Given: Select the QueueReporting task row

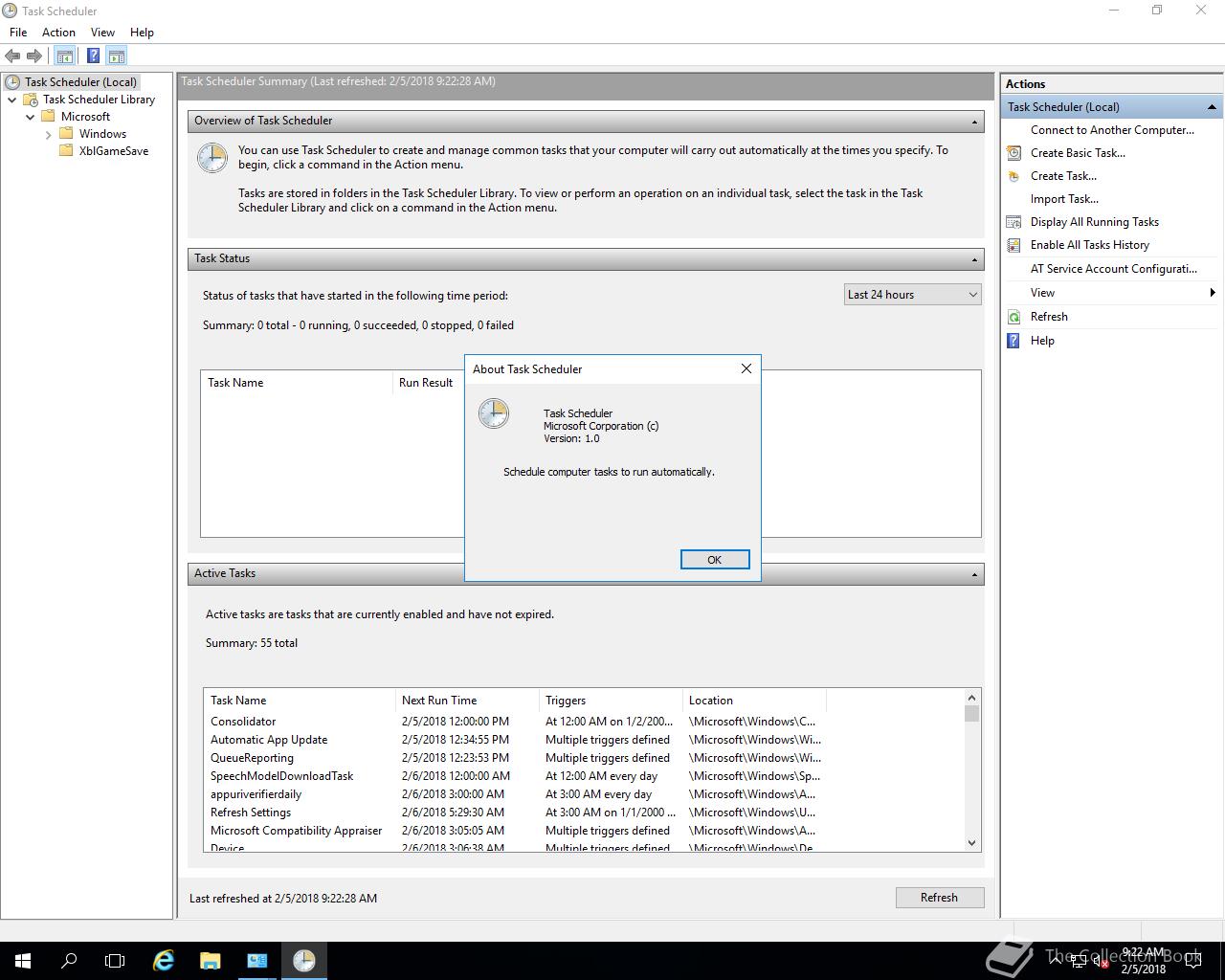Looking at the screenshot, I should (513, 758).
